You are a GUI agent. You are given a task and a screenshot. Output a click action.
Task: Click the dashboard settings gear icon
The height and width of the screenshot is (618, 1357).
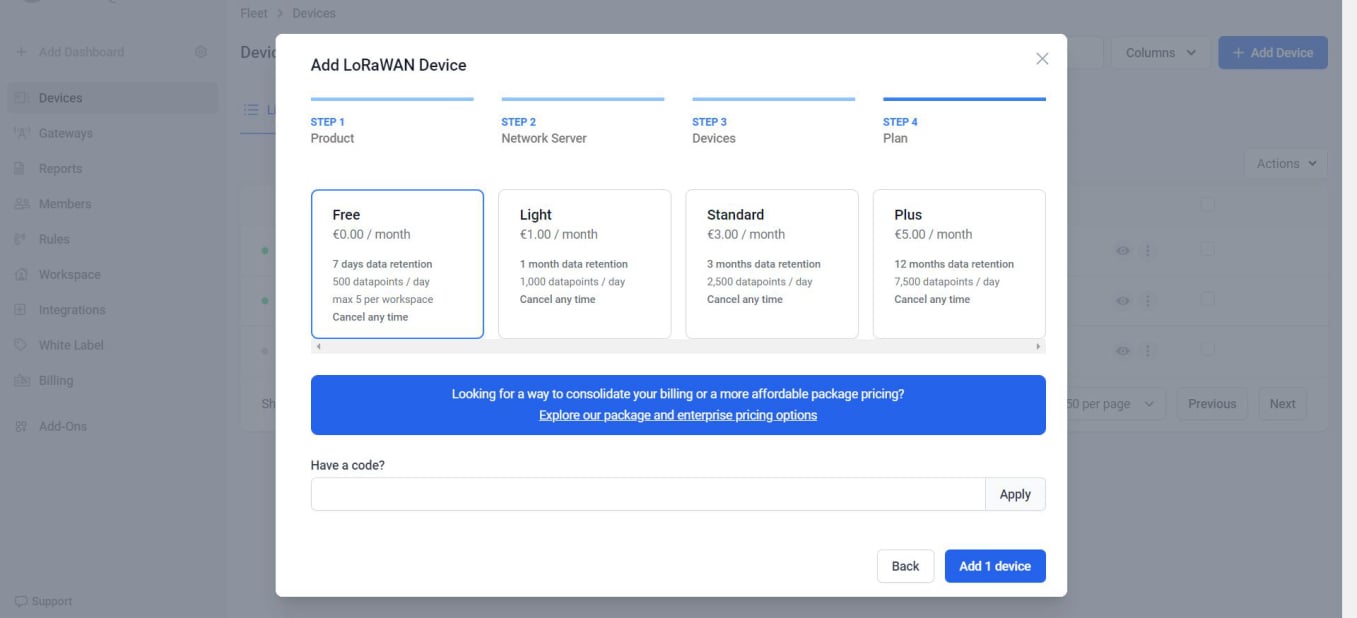click(x=201, y=52)
